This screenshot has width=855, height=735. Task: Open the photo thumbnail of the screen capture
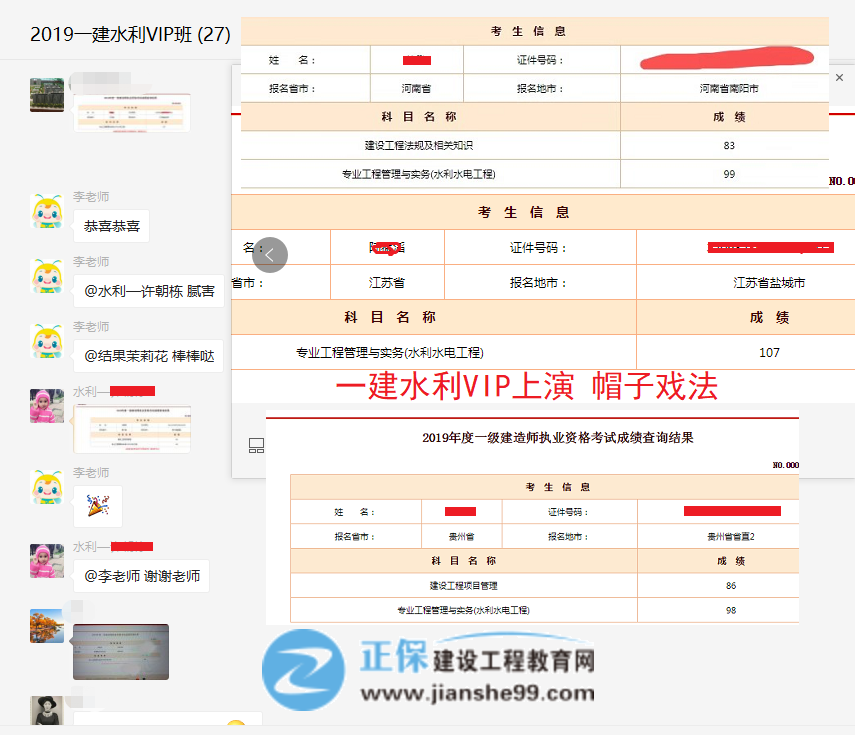pyautogui.click(x=120, y=651)
